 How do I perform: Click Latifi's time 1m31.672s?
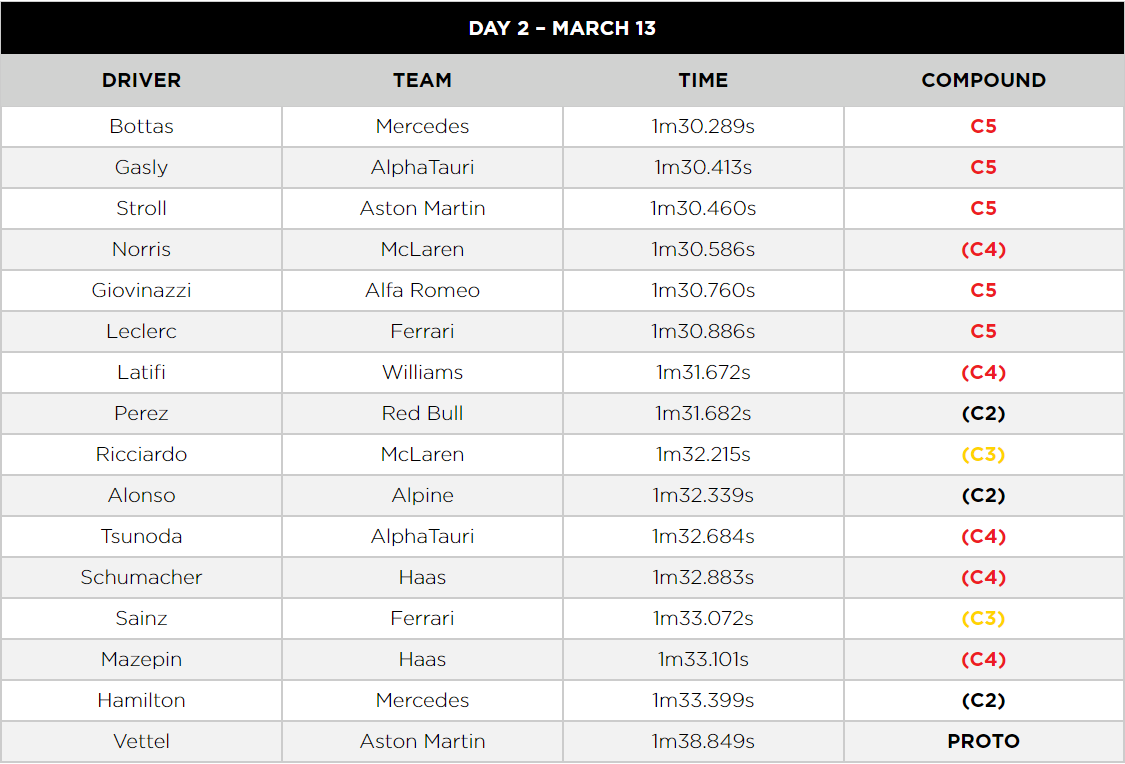(x=703, y=372)
